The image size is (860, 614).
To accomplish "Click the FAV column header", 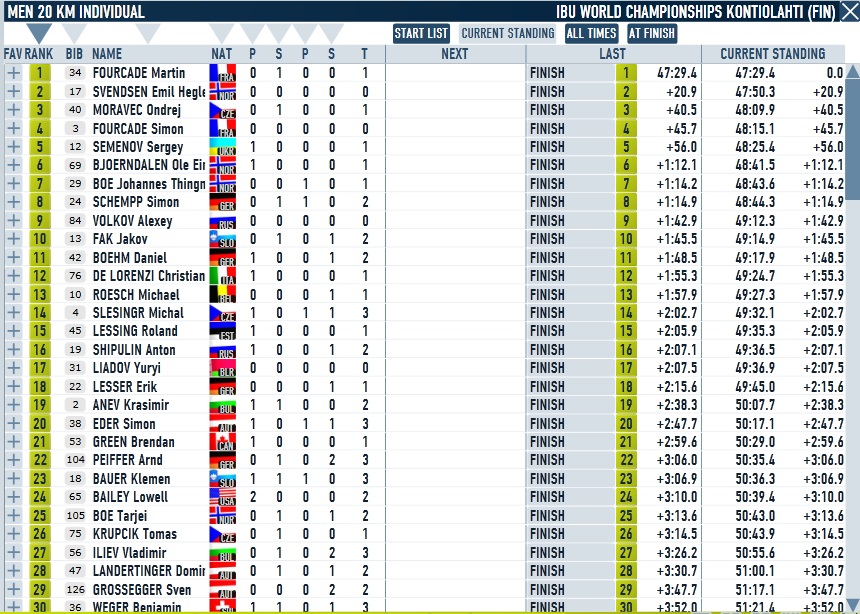I will click(x=13, y=54).
